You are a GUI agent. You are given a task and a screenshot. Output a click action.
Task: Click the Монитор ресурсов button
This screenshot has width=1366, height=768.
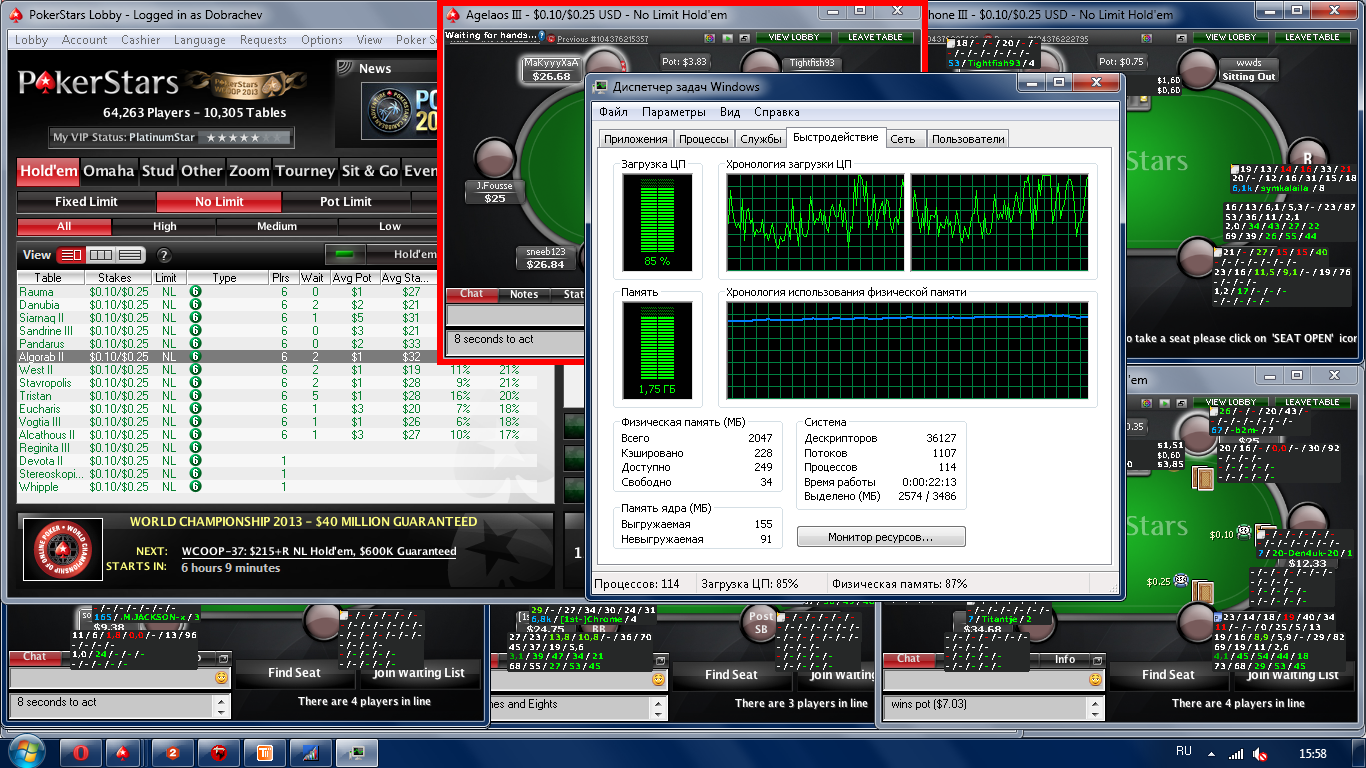click(881, 537)
